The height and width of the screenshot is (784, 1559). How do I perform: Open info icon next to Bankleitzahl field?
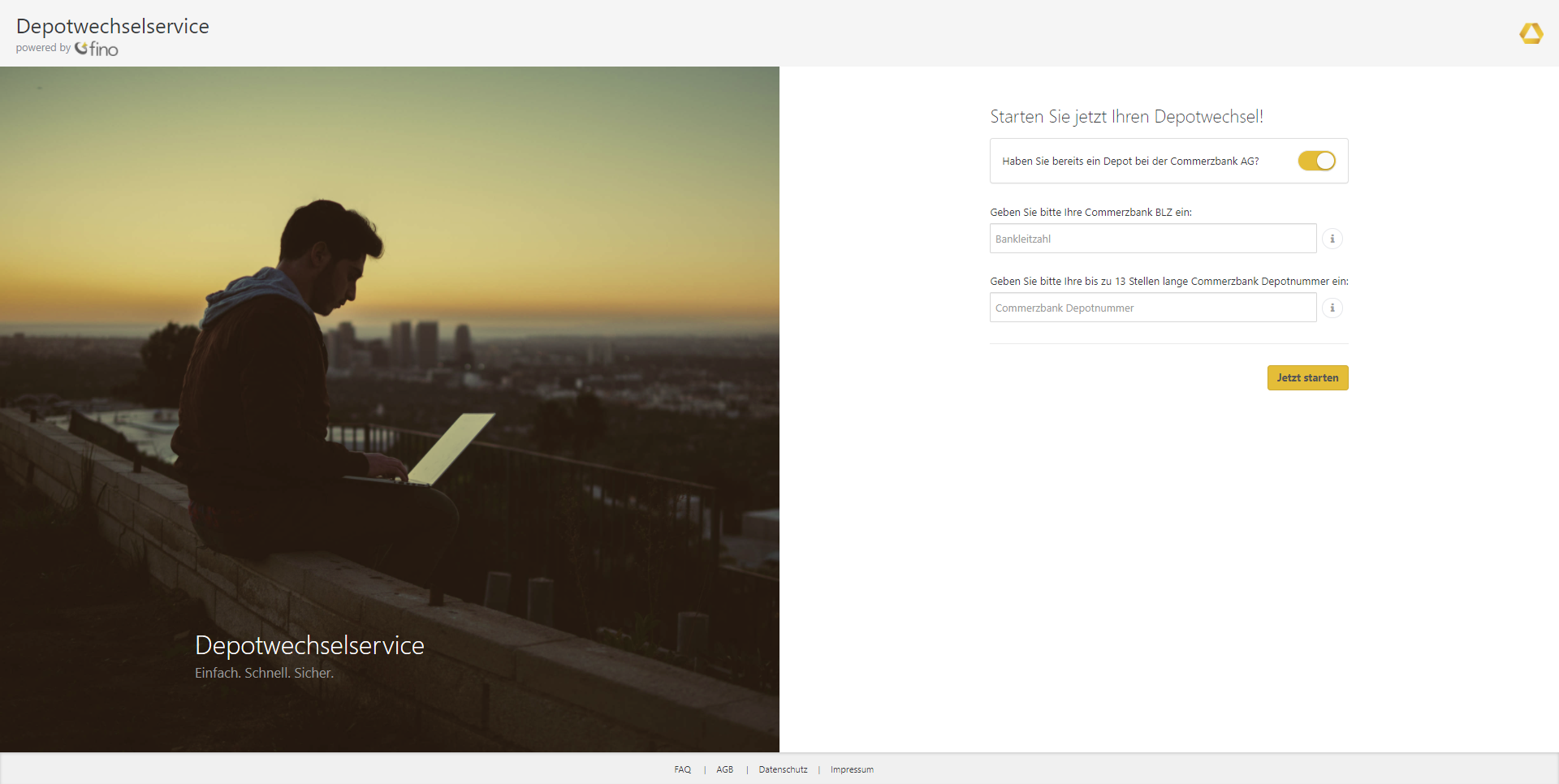1332,239
